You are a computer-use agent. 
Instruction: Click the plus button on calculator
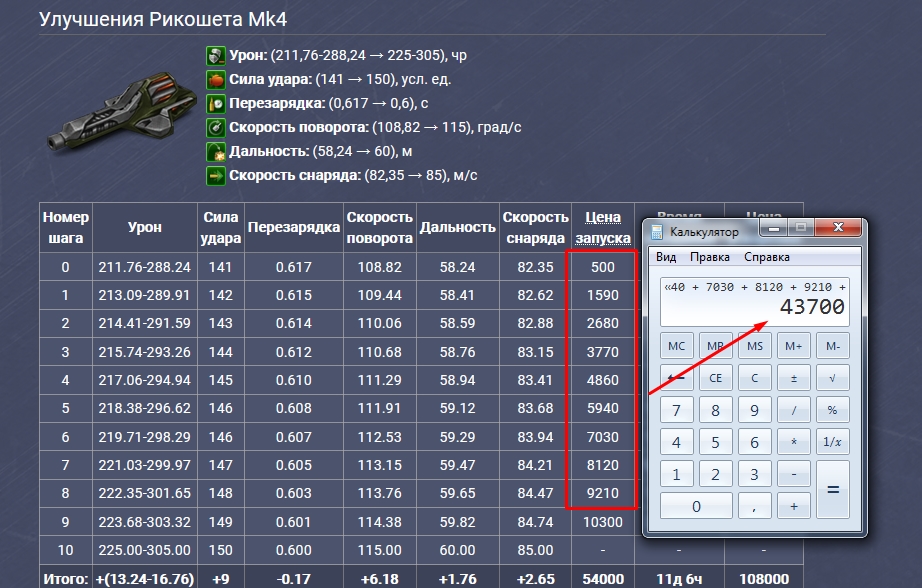point(793,506)
